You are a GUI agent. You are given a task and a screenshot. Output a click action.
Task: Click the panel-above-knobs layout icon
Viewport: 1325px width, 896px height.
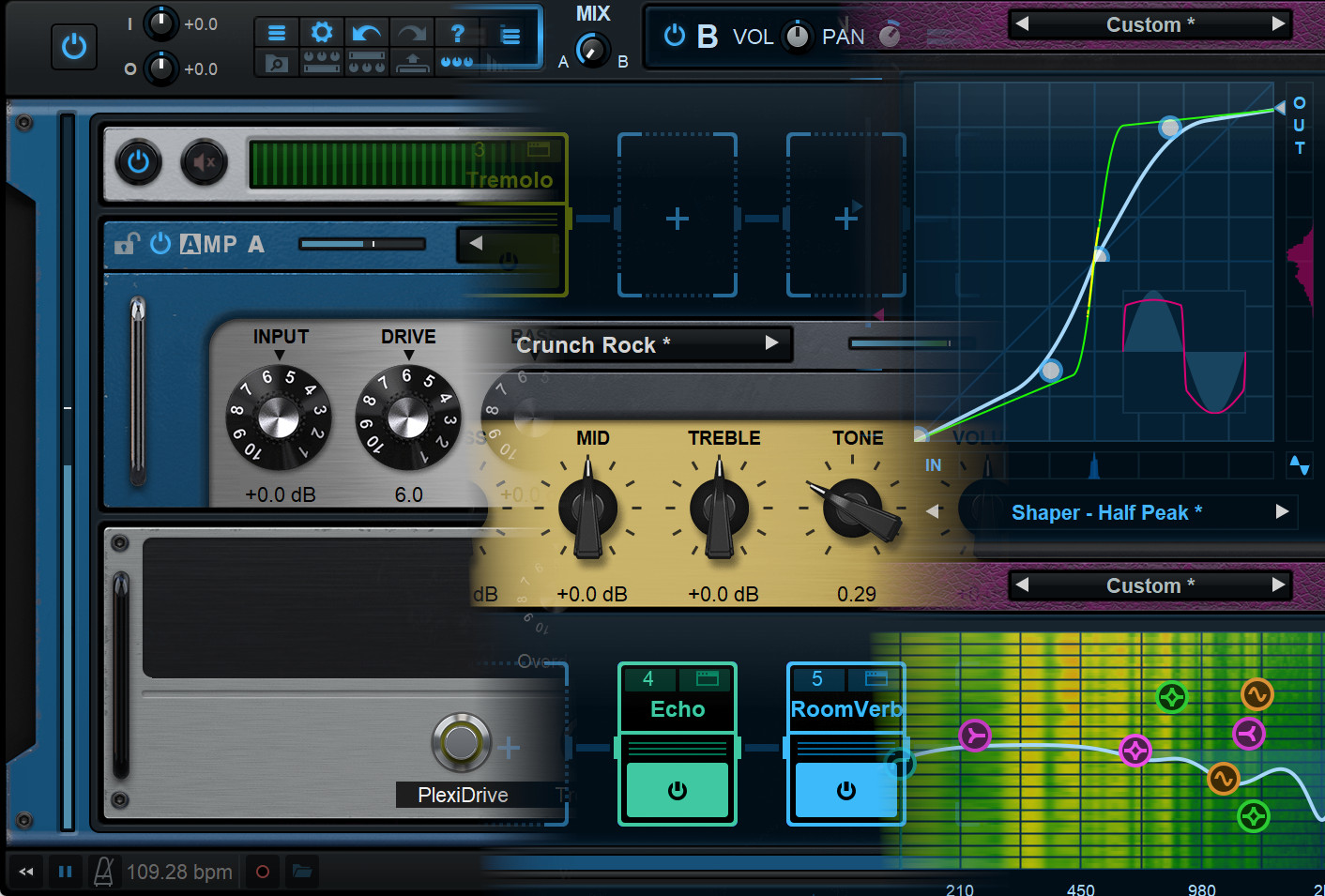tap(367, 63)
